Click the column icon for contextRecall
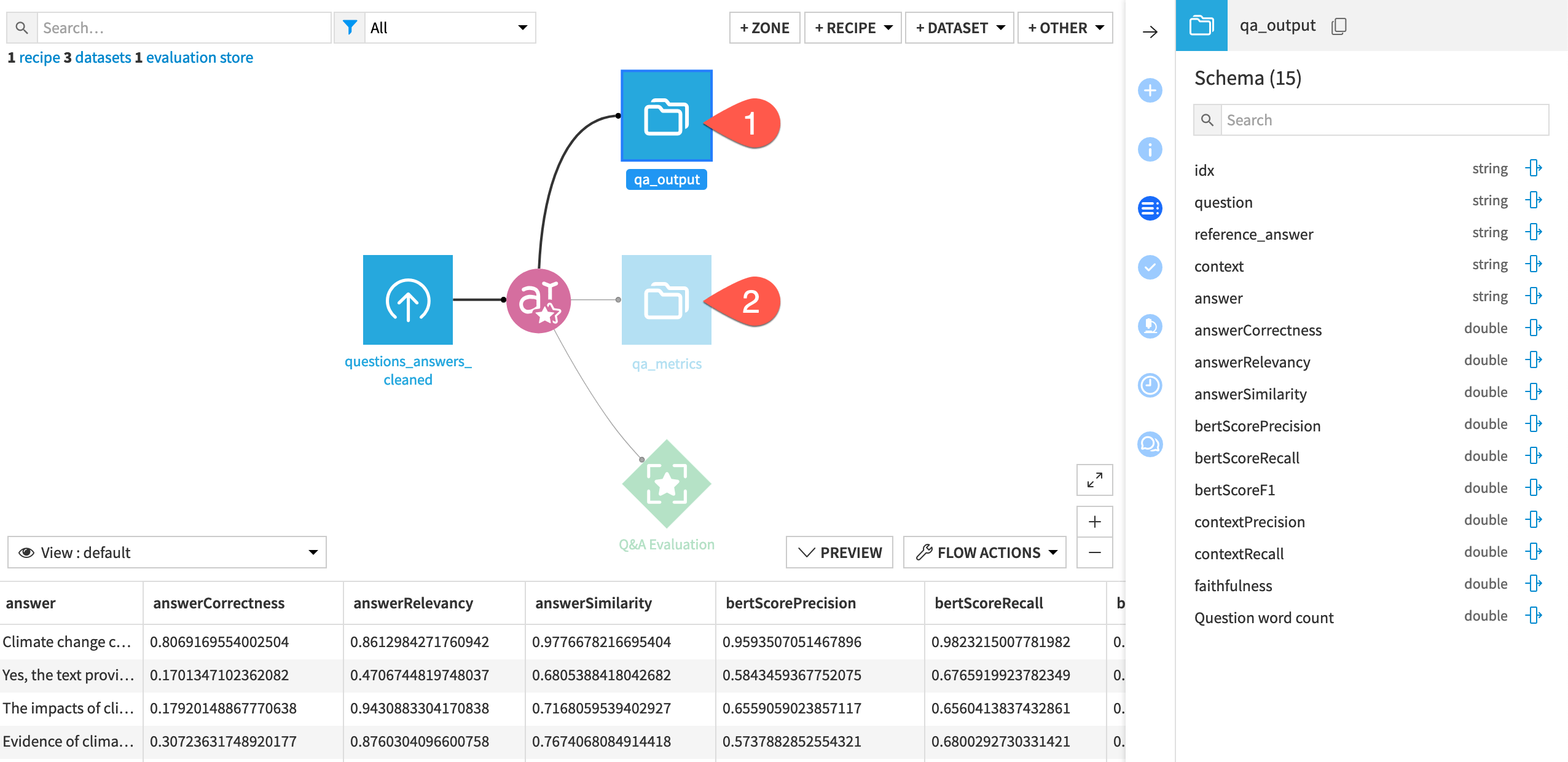 pos(1534,552)
